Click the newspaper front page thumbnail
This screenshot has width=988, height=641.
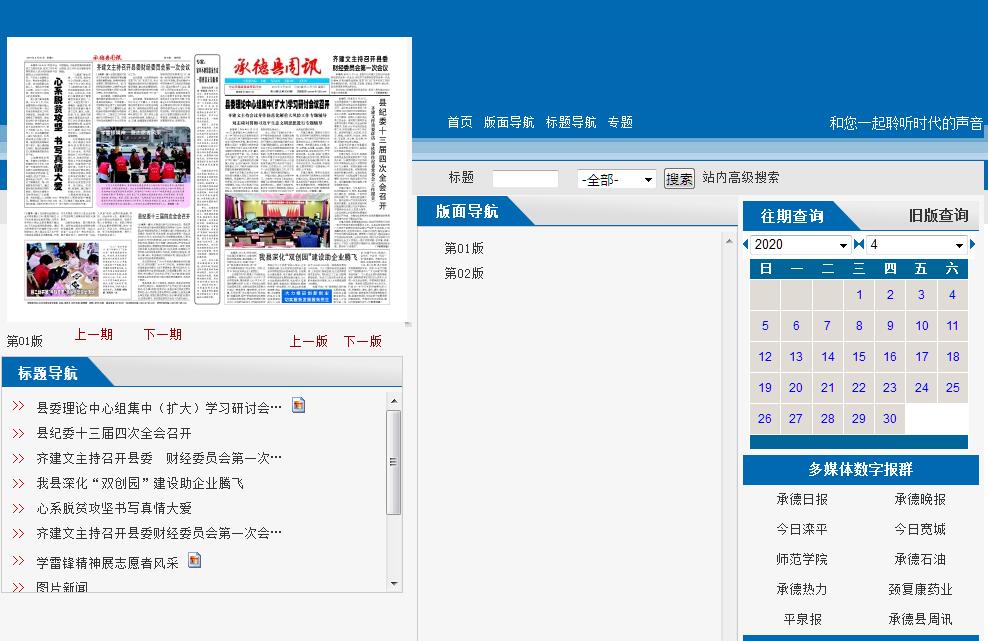coord(209,180)
